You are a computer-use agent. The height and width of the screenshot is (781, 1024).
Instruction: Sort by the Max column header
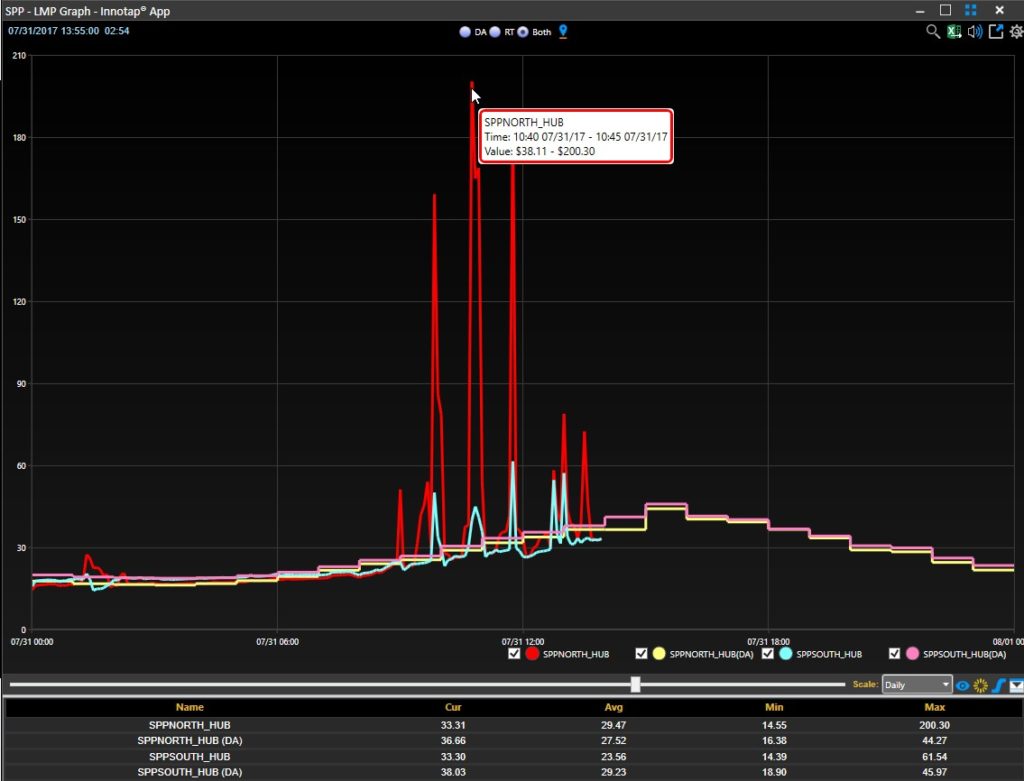pos(935,707)
